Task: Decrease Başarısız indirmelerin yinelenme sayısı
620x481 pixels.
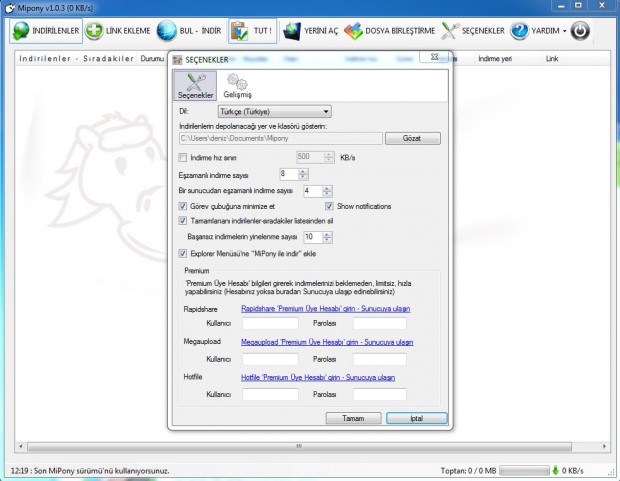Action: pos(327,240)
